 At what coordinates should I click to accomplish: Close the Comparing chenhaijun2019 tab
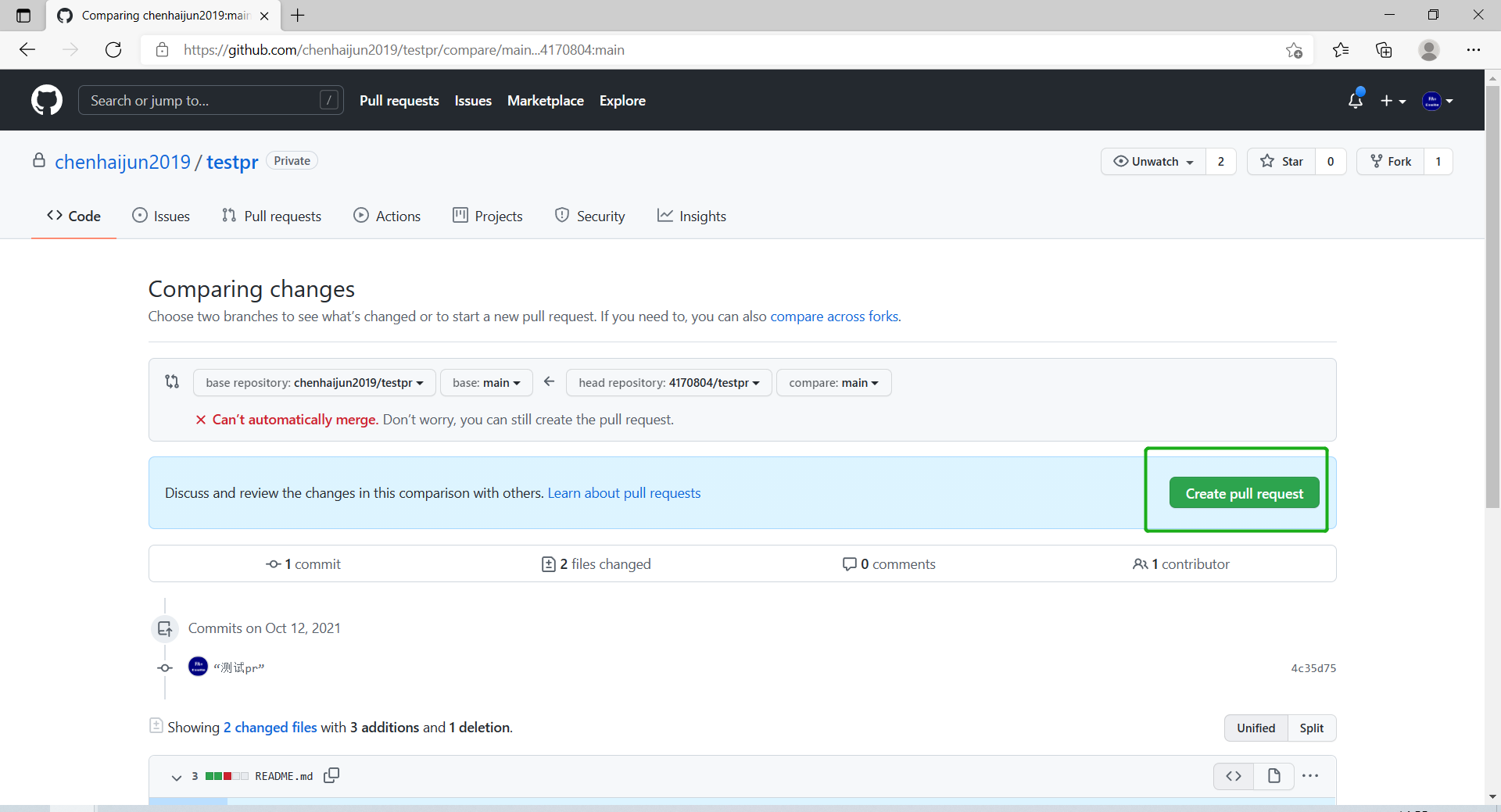[x=264, y=16]
